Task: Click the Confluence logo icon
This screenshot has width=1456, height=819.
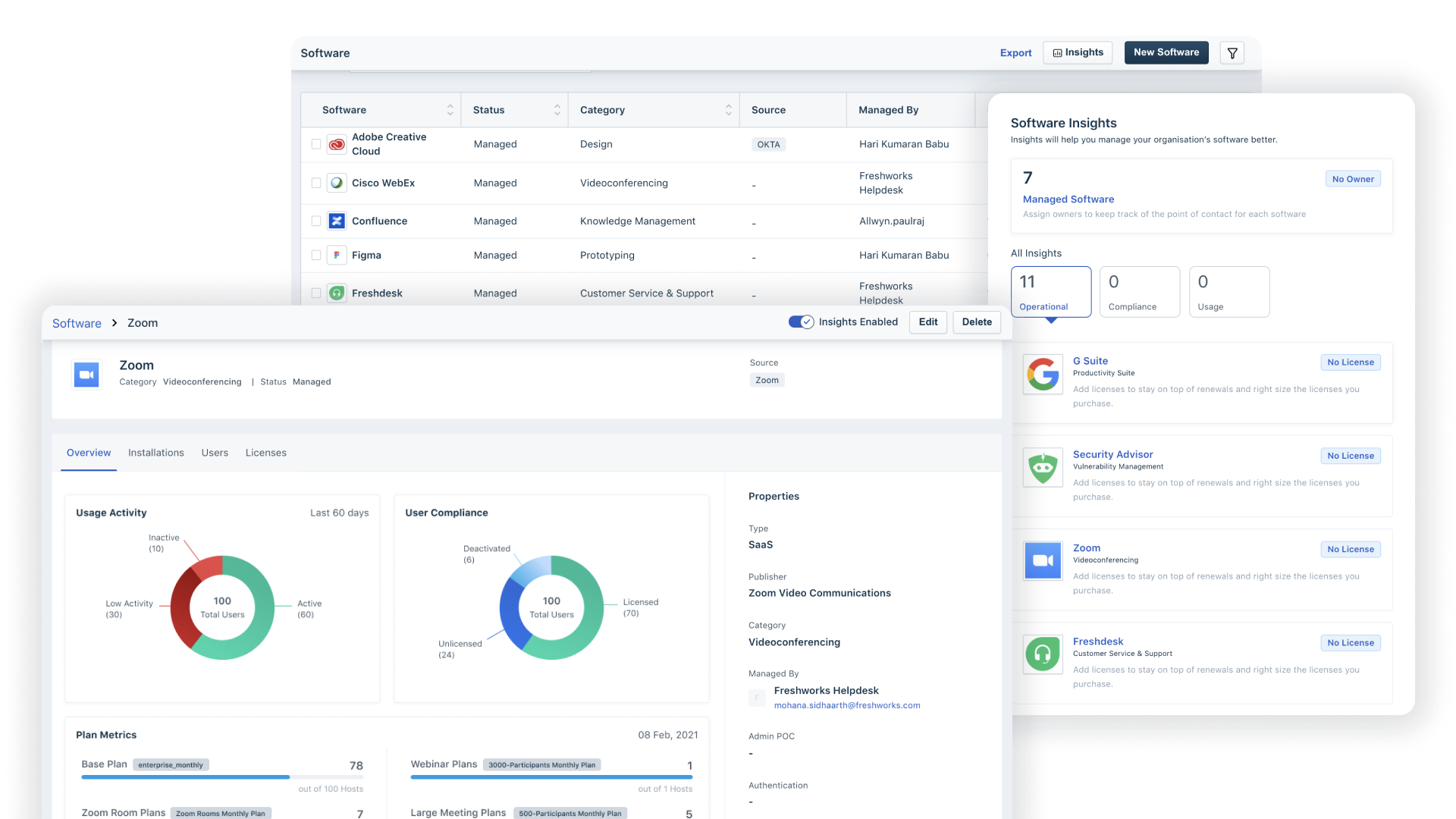Action: pos(337,221)
